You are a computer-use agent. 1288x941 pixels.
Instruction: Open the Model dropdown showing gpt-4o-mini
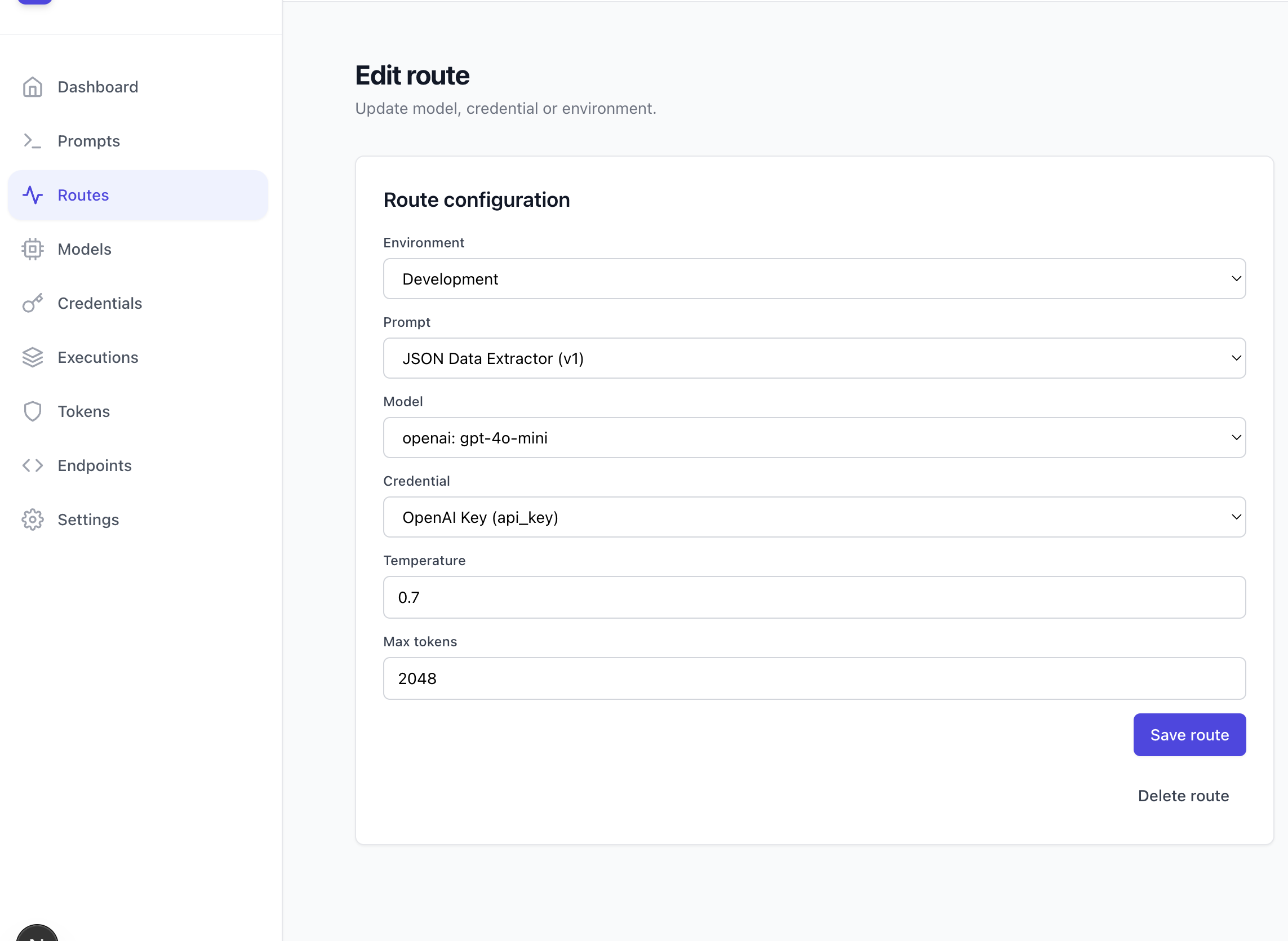(x=814, y=438)
